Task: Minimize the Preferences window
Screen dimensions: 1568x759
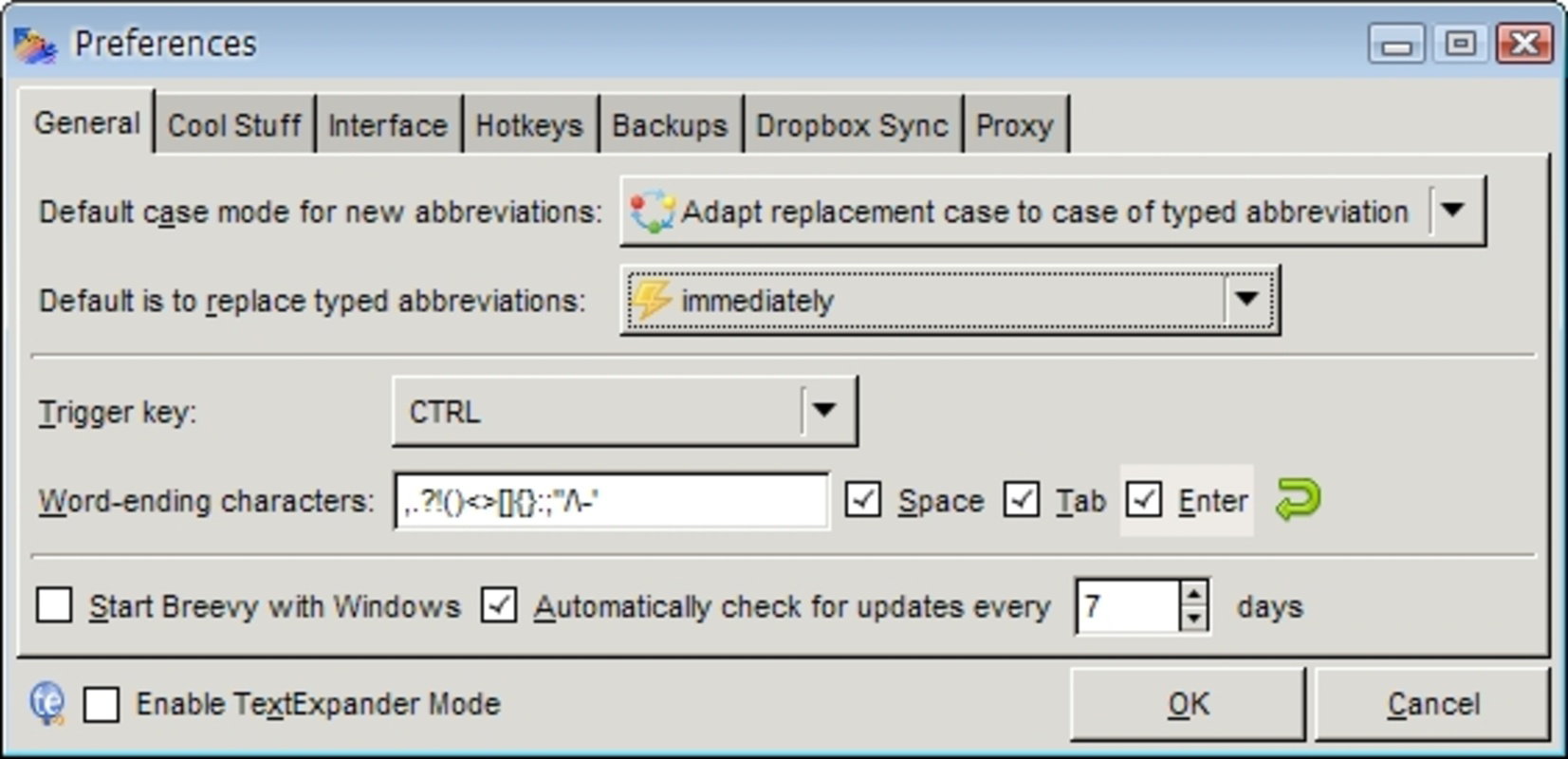Action: tap(1396, 44)
